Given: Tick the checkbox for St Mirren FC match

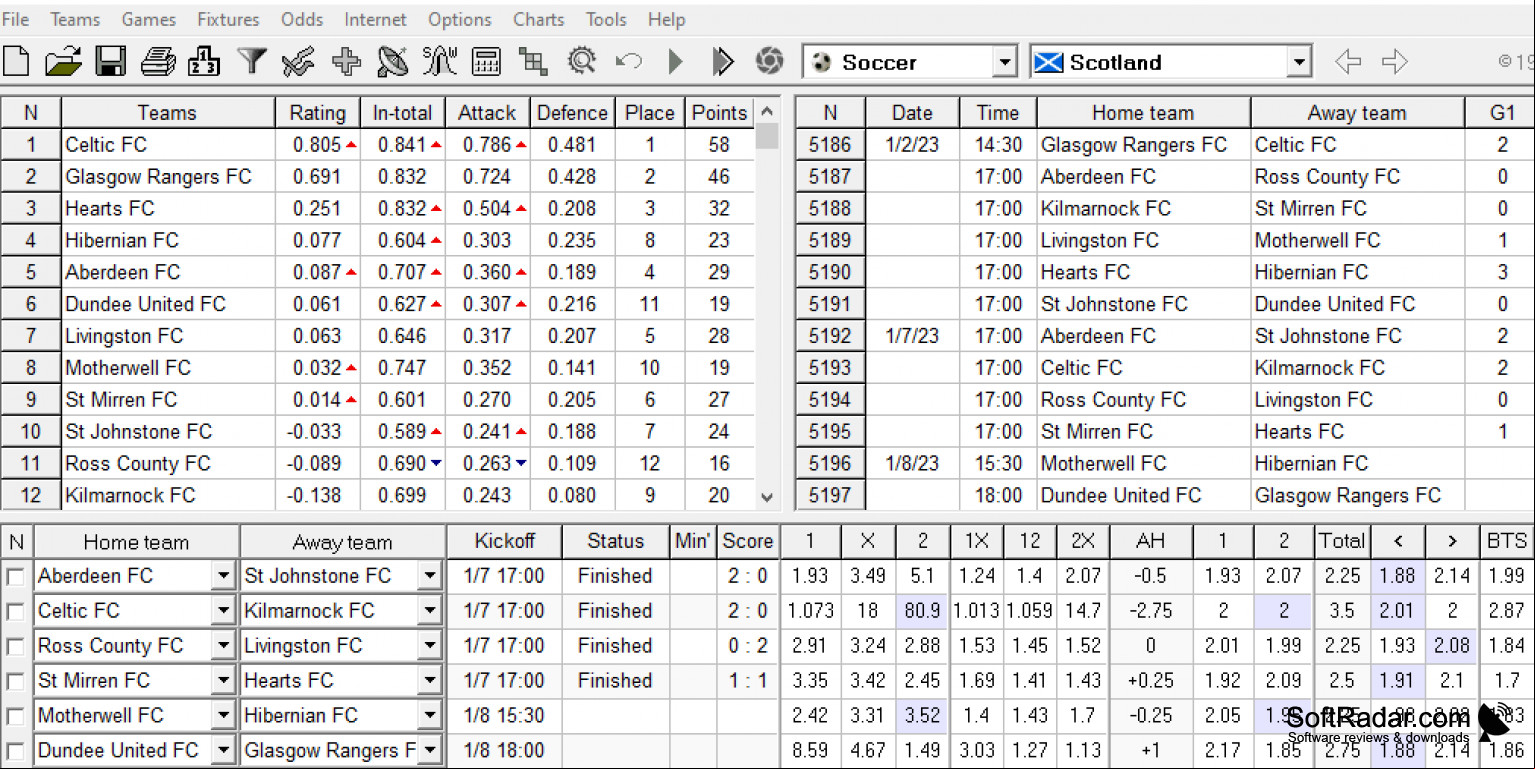Looking at the screenshot, I should 16,682.
